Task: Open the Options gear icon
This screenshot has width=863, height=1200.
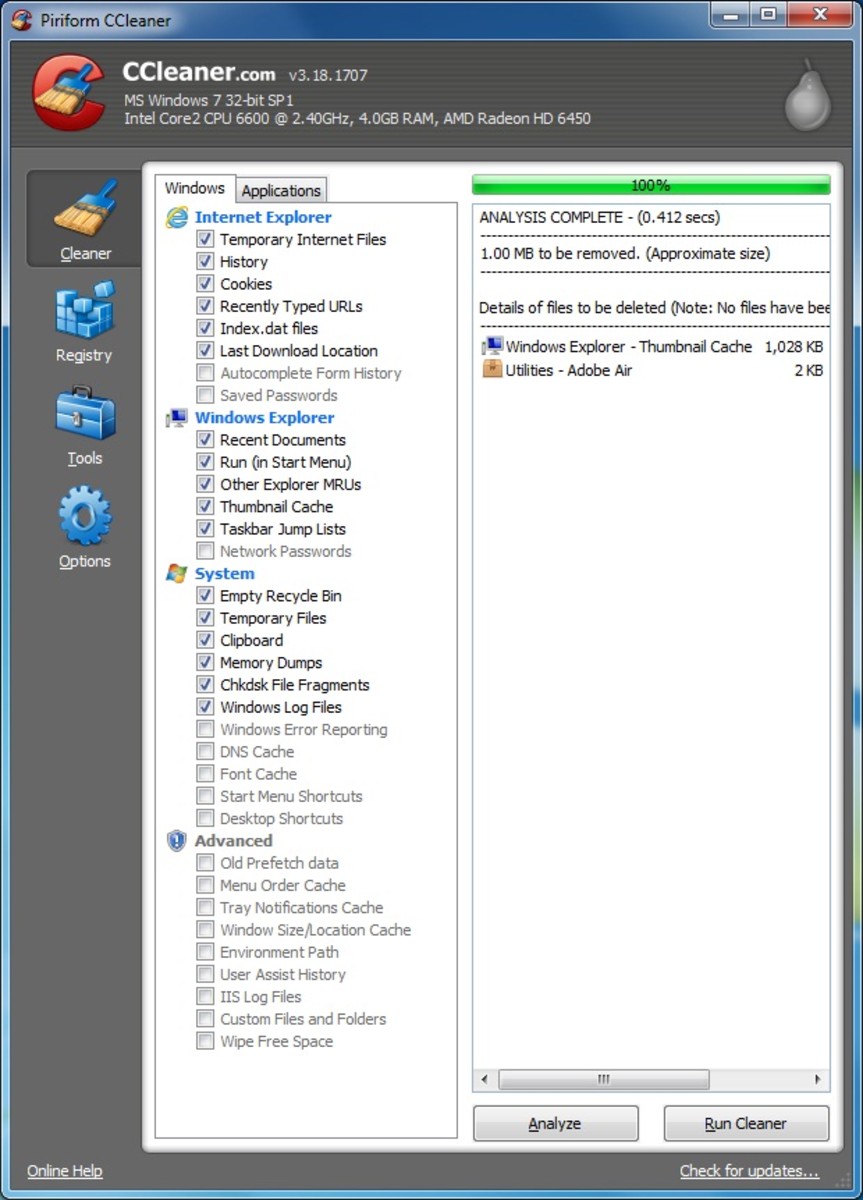Action: click(x=85, y=516)
